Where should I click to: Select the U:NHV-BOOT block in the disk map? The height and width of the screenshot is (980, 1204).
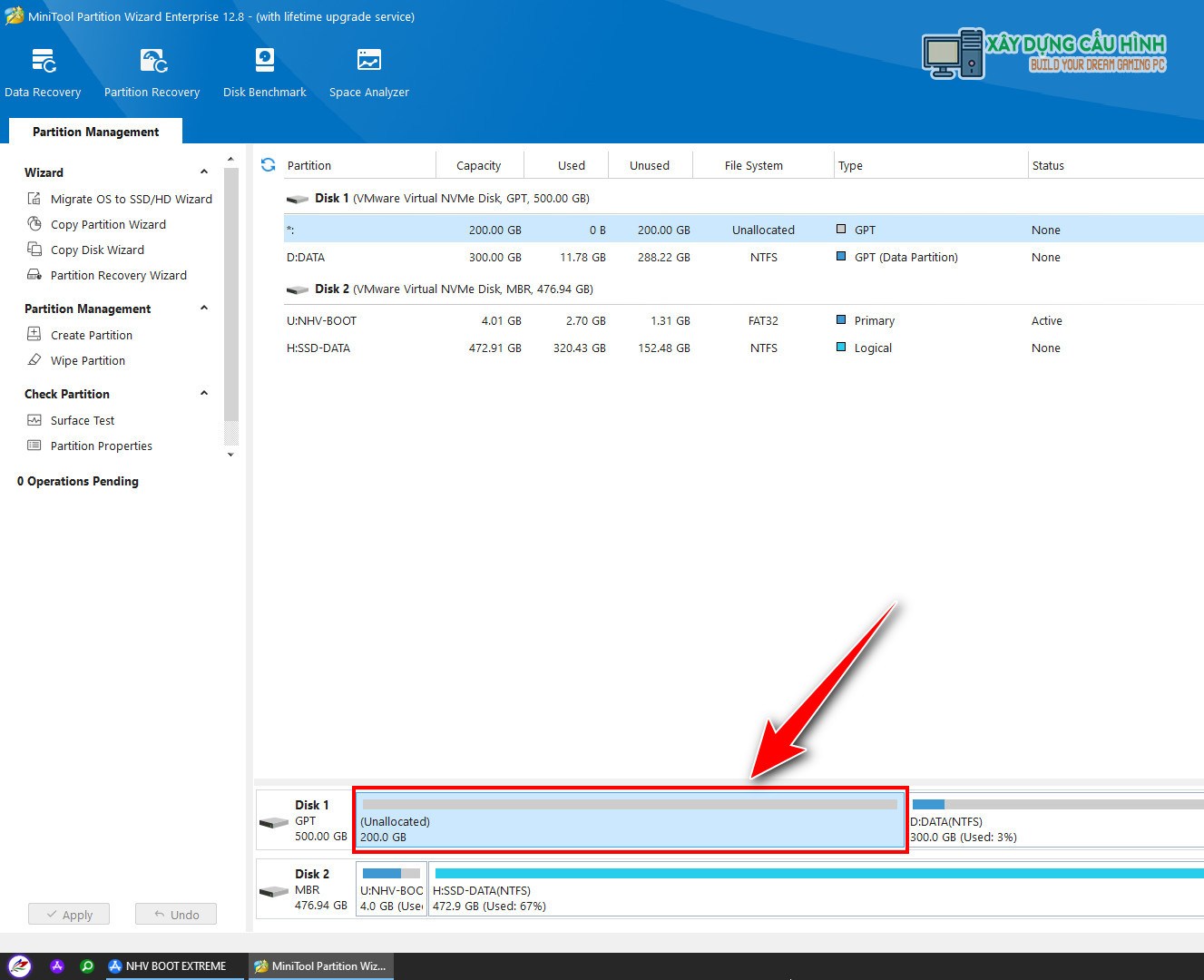[391, 888]
